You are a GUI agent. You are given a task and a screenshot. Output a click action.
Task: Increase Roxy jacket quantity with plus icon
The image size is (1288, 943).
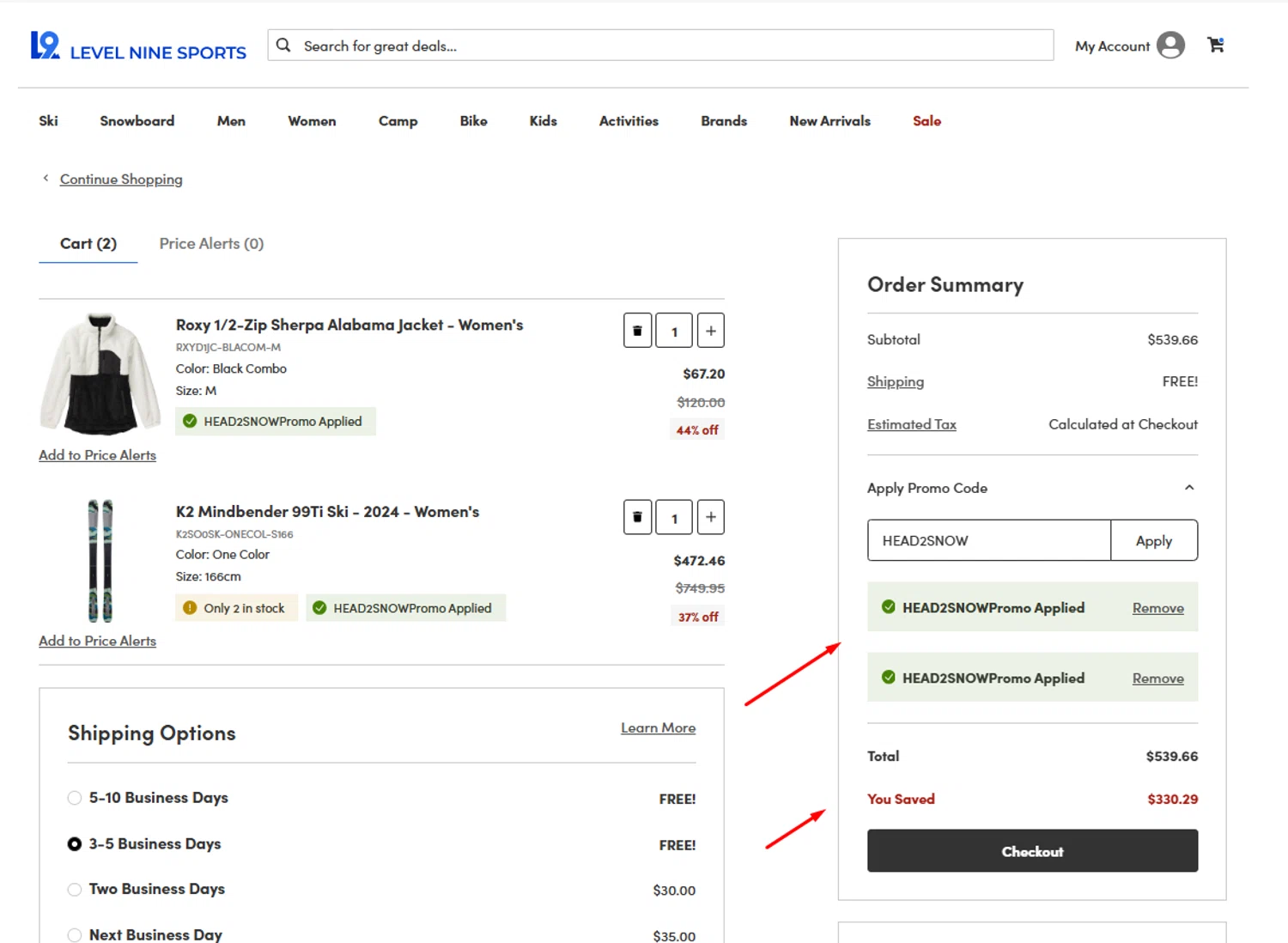click(710, 331)
